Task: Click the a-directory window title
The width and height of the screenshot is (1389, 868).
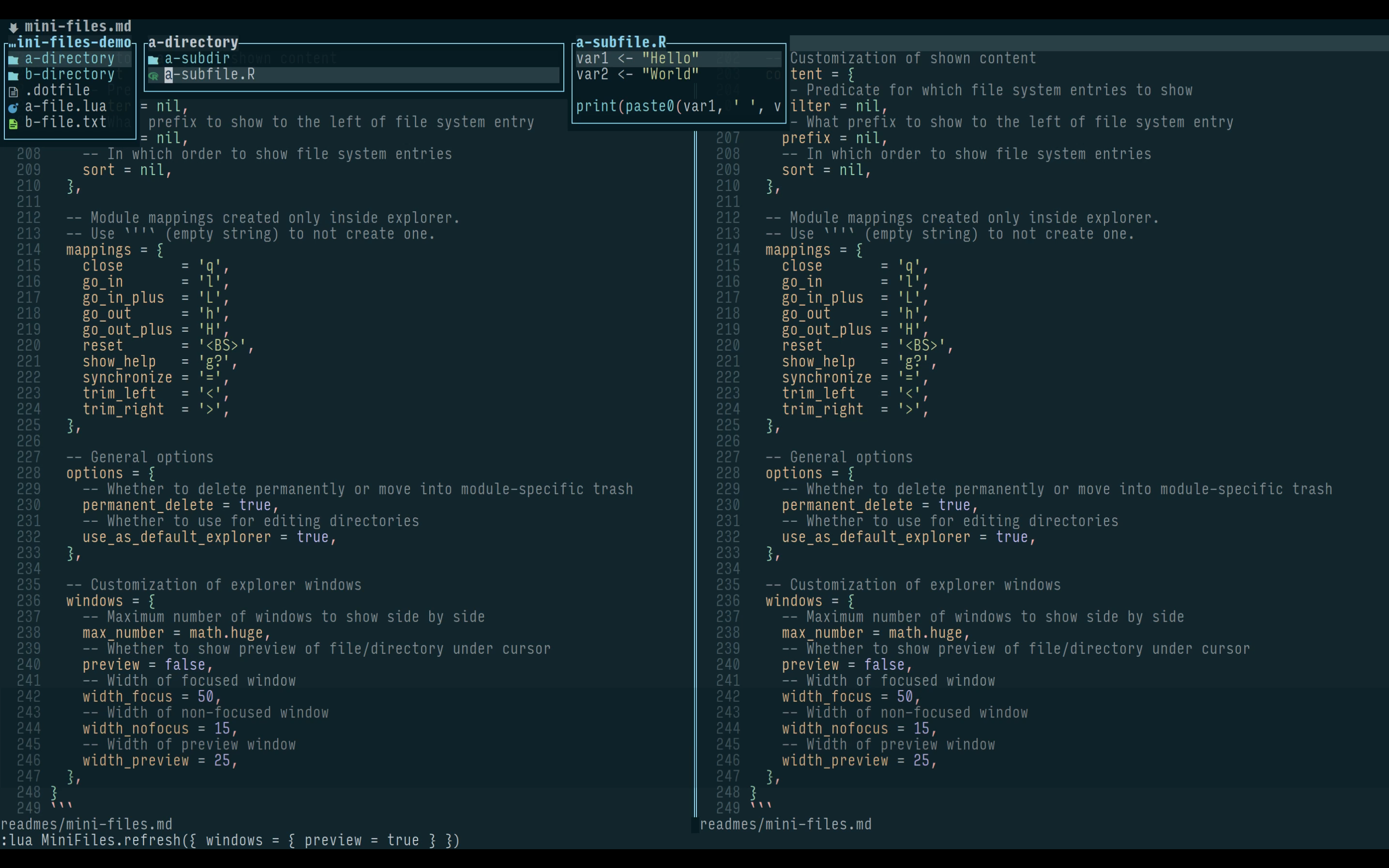Action: point(193,42)
